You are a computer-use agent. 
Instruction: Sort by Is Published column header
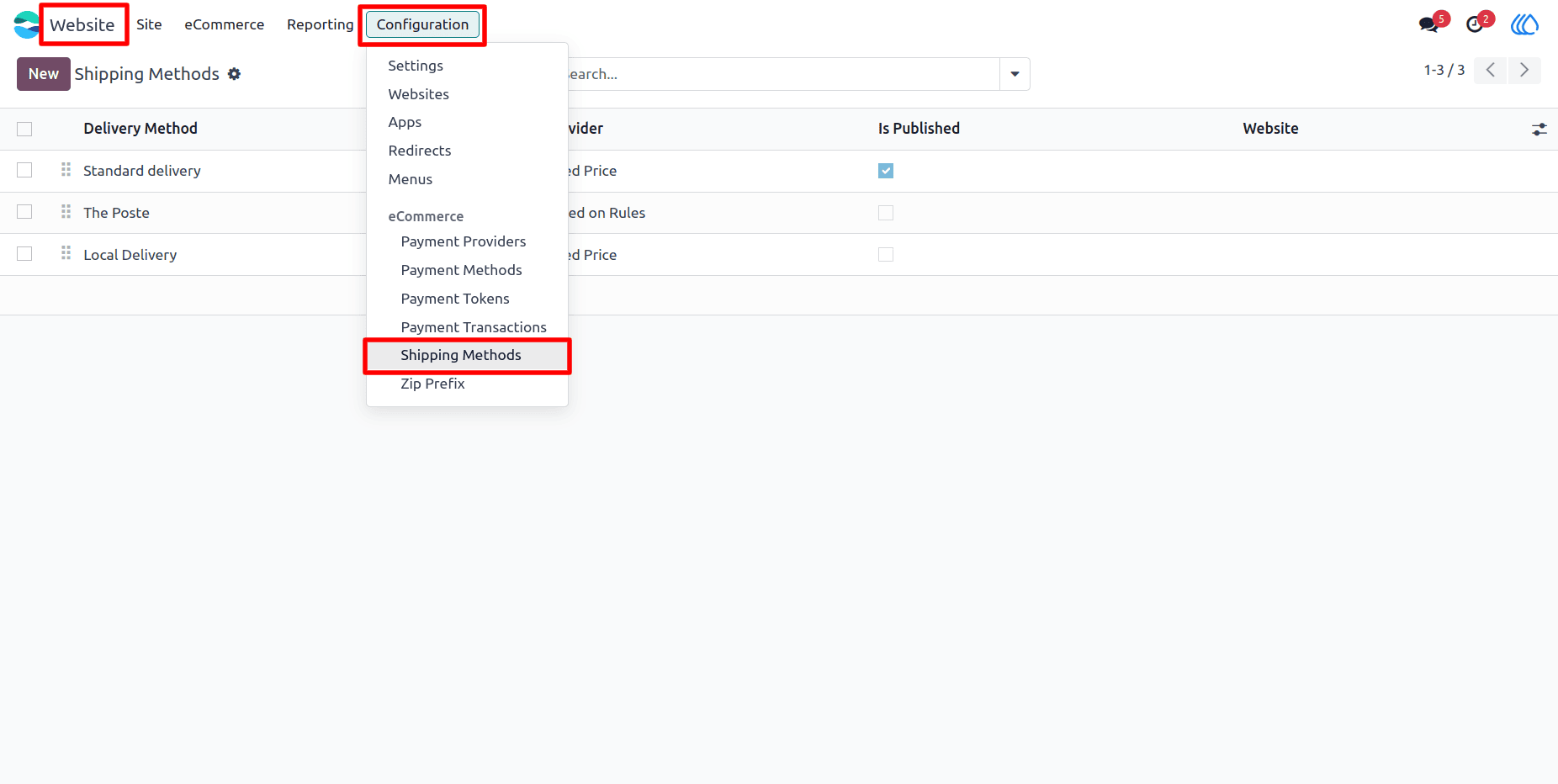point(919,129)
